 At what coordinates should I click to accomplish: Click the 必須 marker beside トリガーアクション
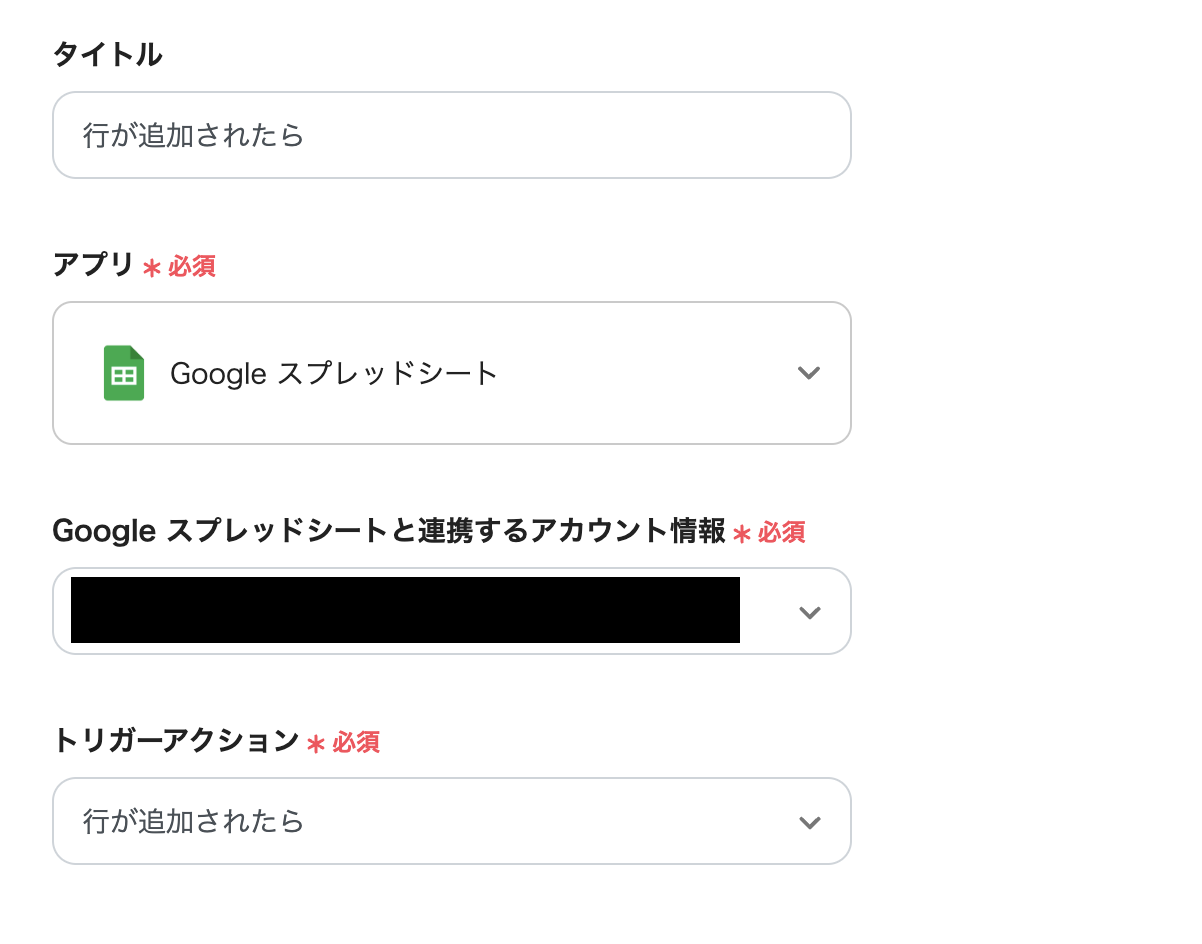pyautogui.click(x=356, y=743)
